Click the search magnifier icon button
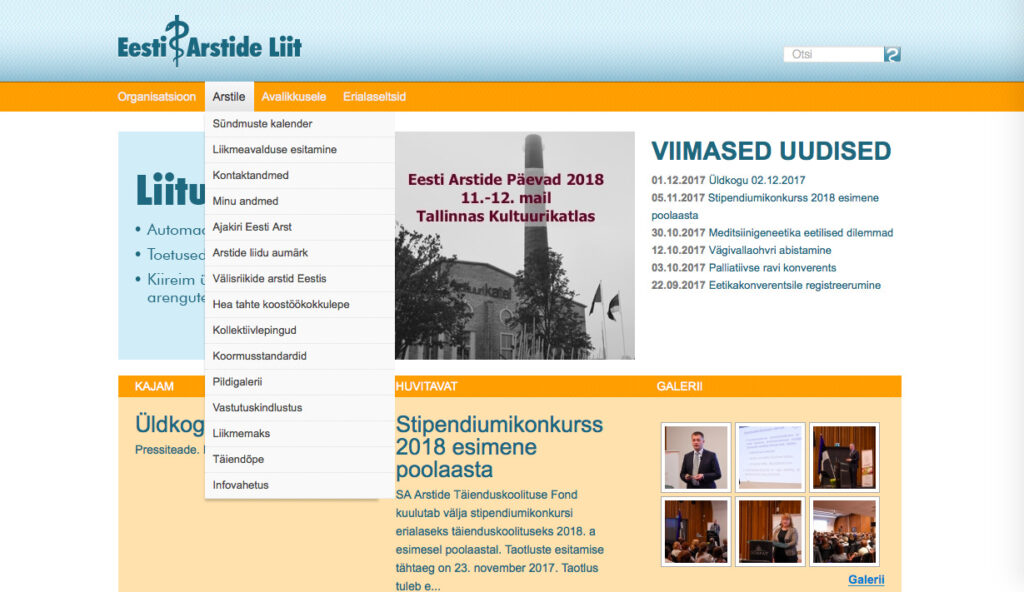The image size is (1024, 592). click(x=892, y=54)
